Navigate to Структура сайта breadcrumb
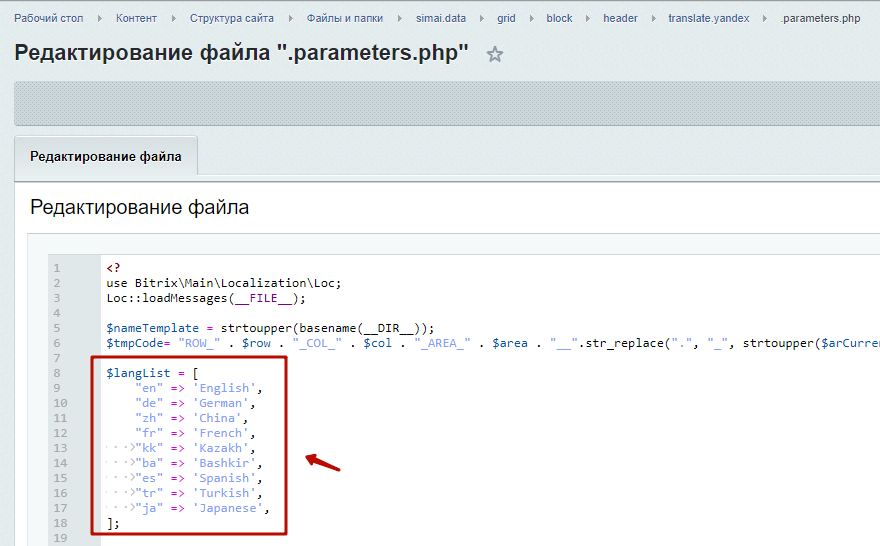Viewport: 880px width, 546px height. 231,18
